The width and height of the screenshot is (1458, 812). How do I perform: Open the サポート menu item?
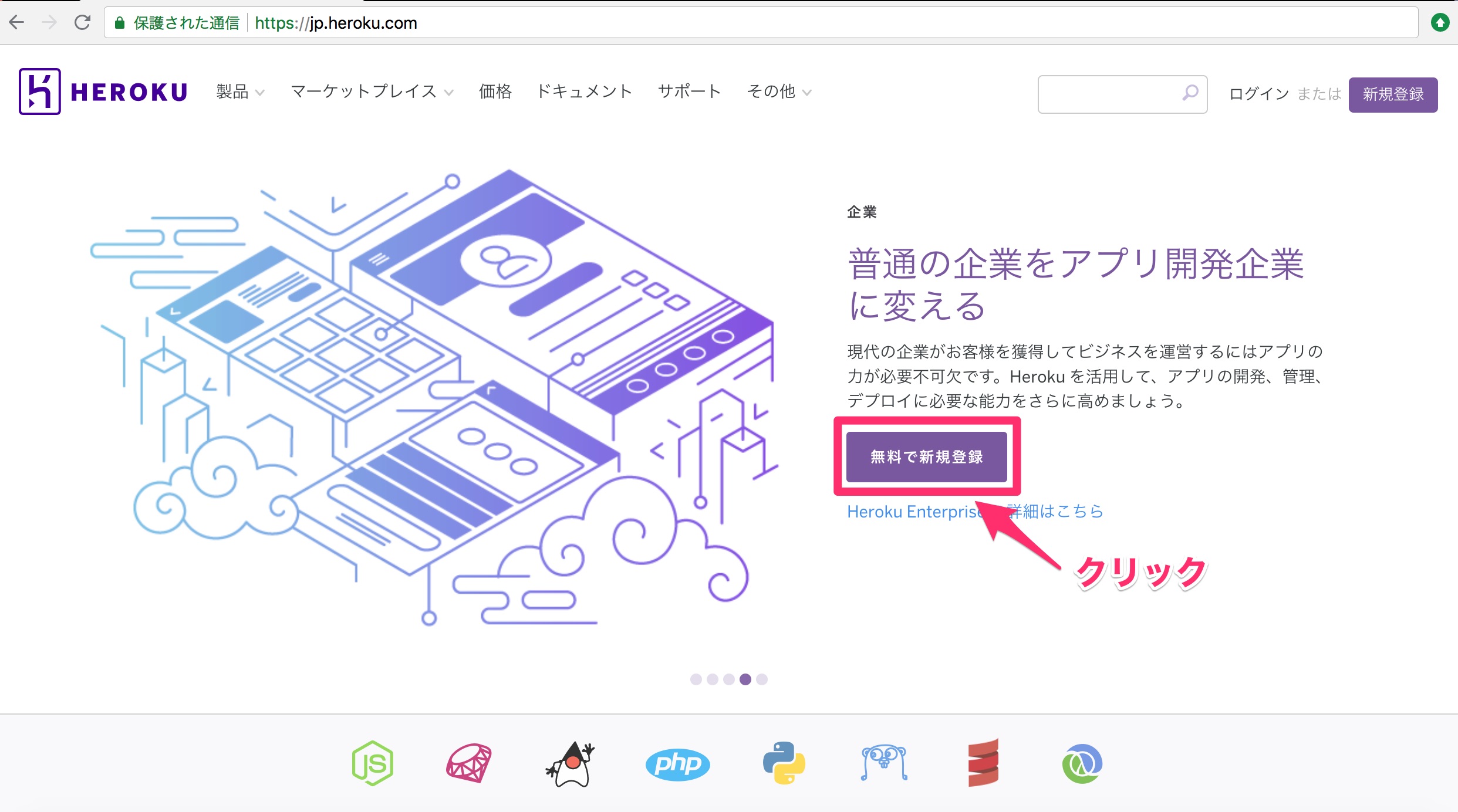(689, 92)
